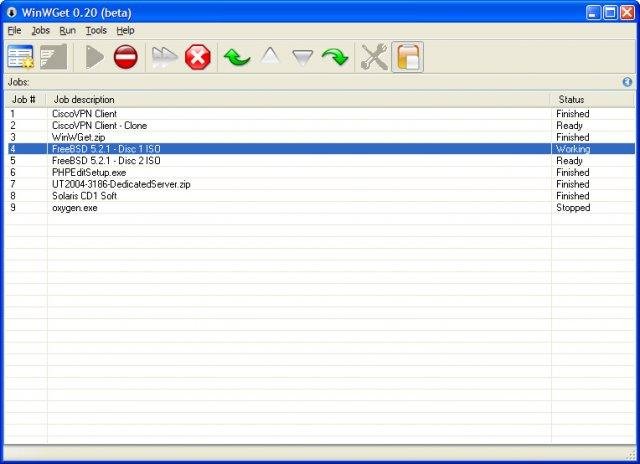Click the WinWGet title bar app icon
The image size is (640, 464).
tap(12, 13)
